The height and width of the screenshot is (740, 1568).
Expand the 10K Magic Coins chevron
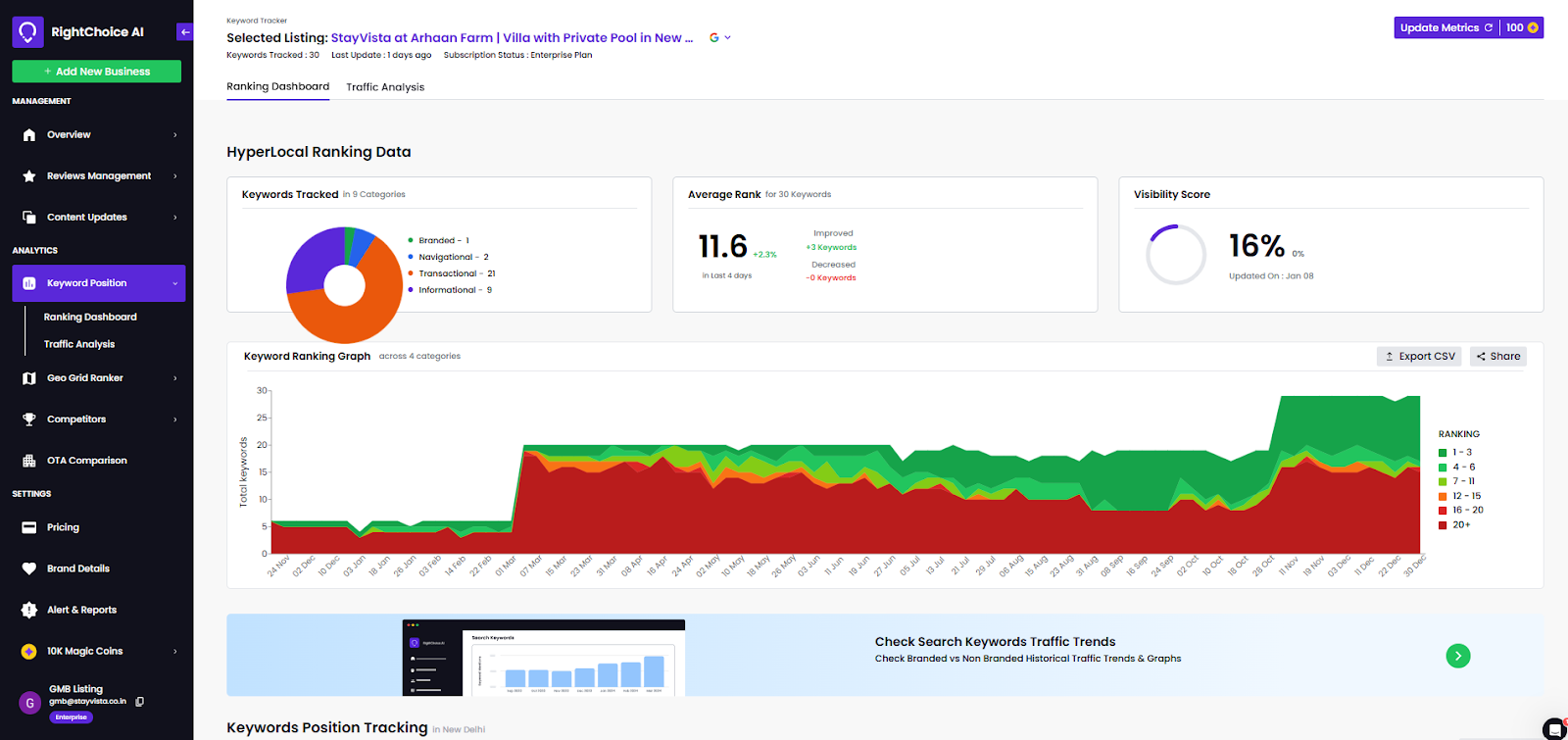[x=175, y=651]
